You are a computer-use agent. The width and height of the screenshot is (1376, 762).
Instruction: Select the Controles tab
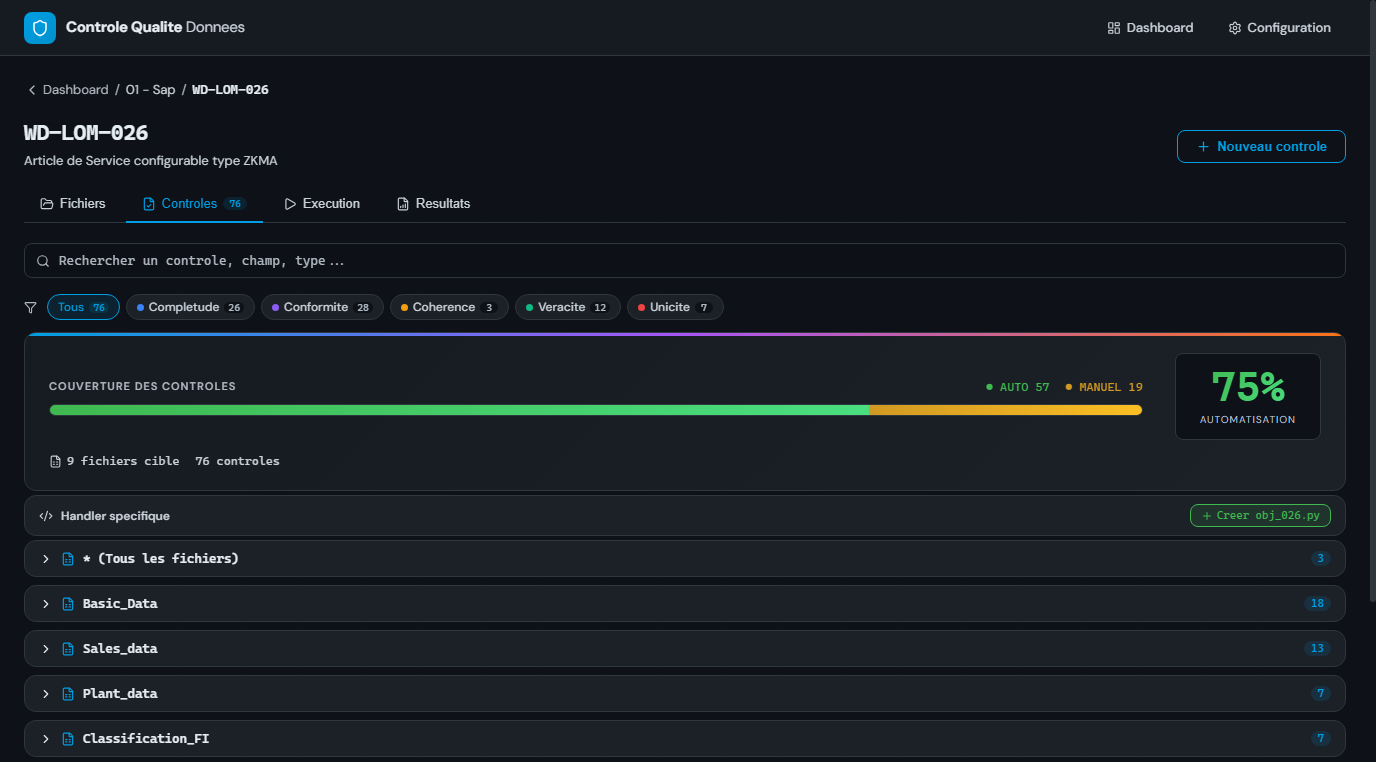[194, 203]
